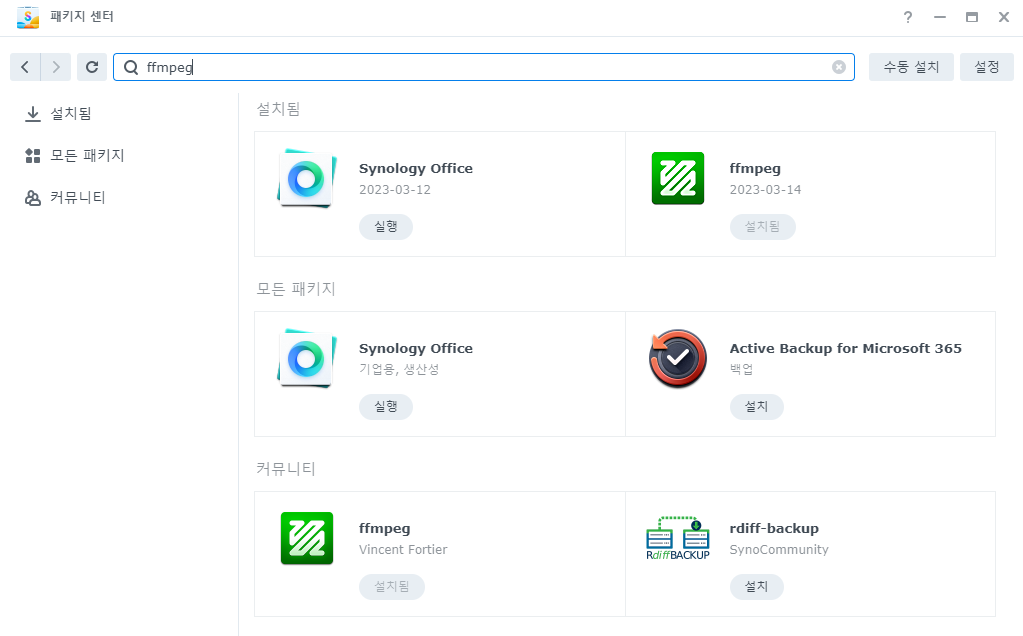Open the help question mark
Image resolution: width=1023 pixels, height=636 pixels.
tap(908, 17)
